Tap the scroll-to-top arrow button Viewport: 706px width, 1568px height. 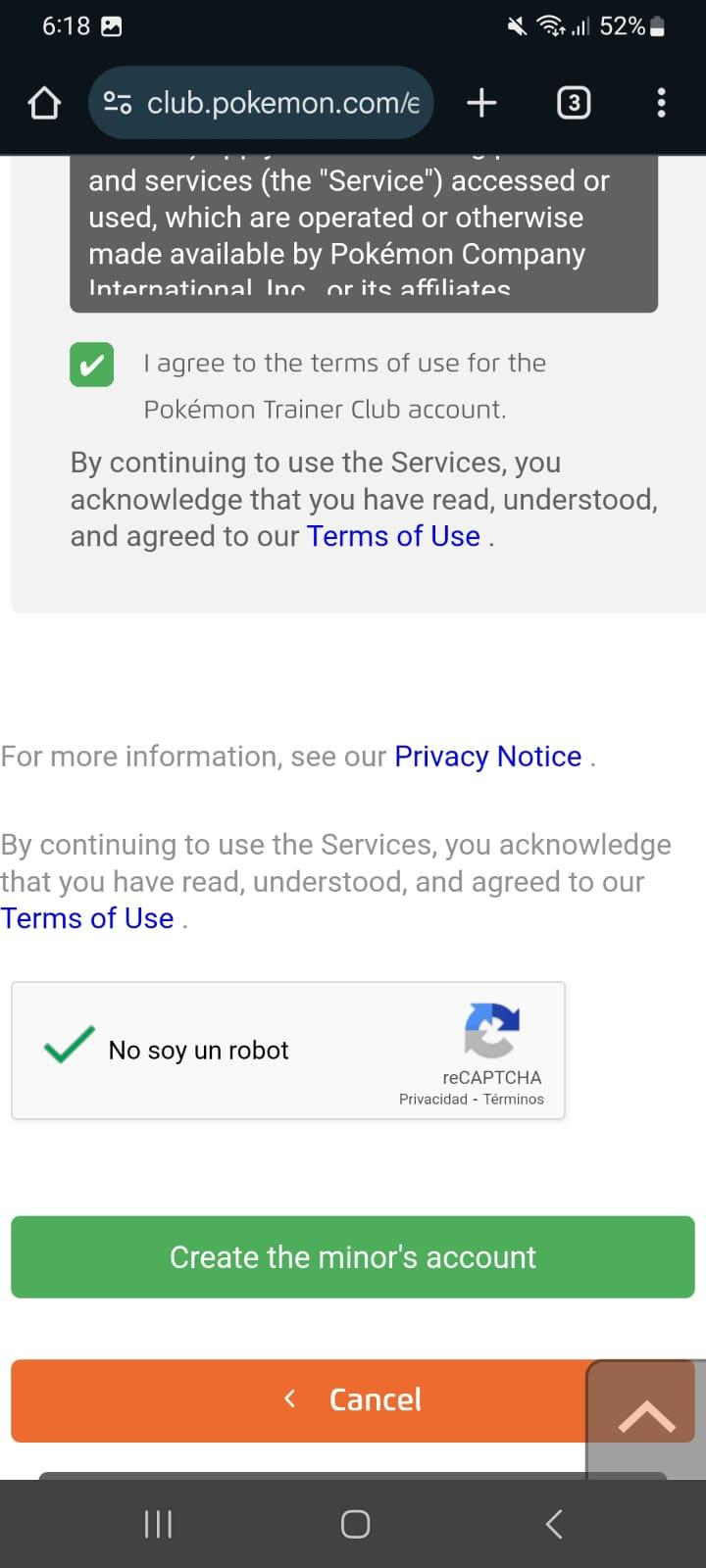pyautogui.click(x=646, y=1416)
